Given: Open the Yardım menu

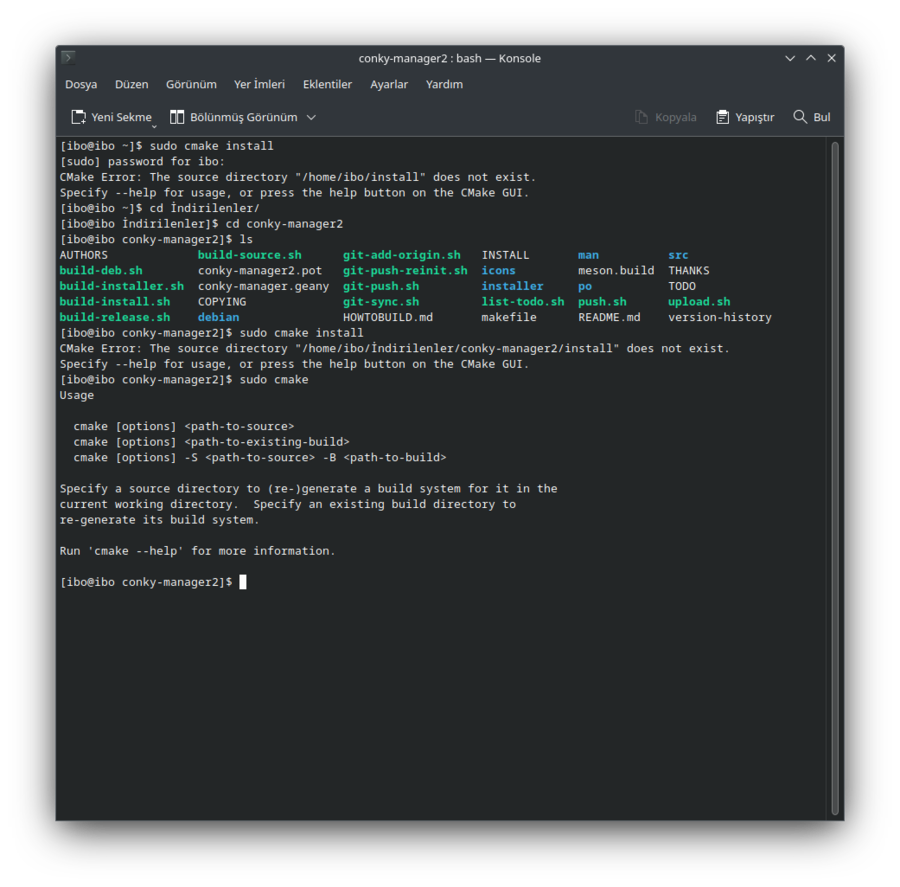Looking at the screenshot, I should (444, 84).
